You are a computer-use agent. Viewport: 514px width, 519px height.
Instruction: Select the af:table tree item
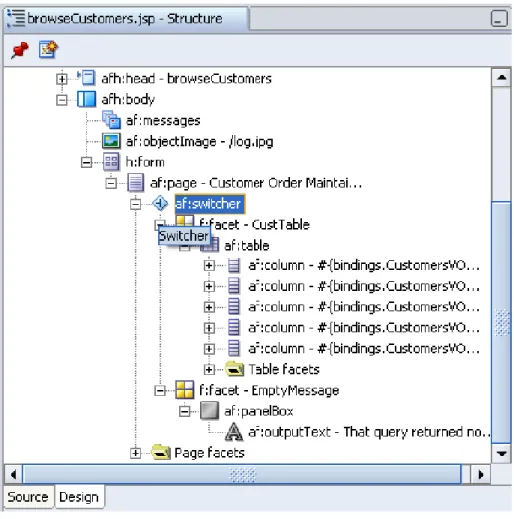click(247, 246)
